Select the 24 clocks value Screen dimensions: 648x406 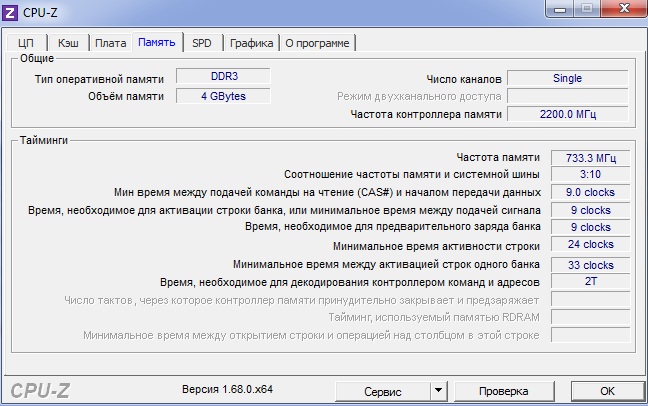point(591,244)
